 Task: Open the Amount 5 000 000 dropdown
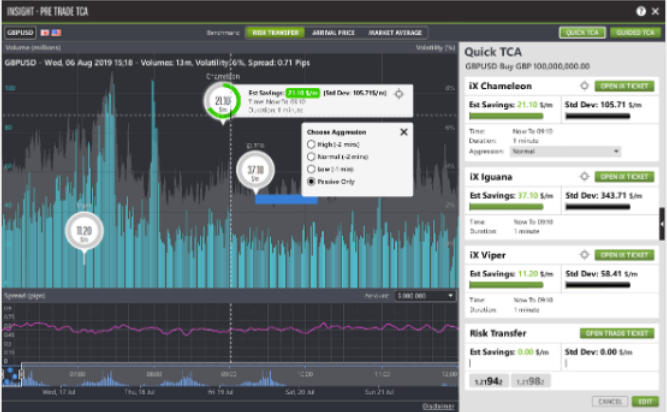click(x=425, y=296)
